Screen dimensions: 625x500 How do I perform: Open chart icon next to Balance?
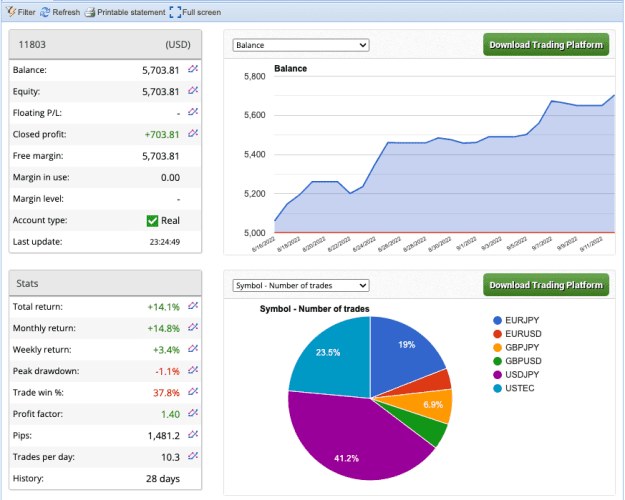(x=193, y=69)
